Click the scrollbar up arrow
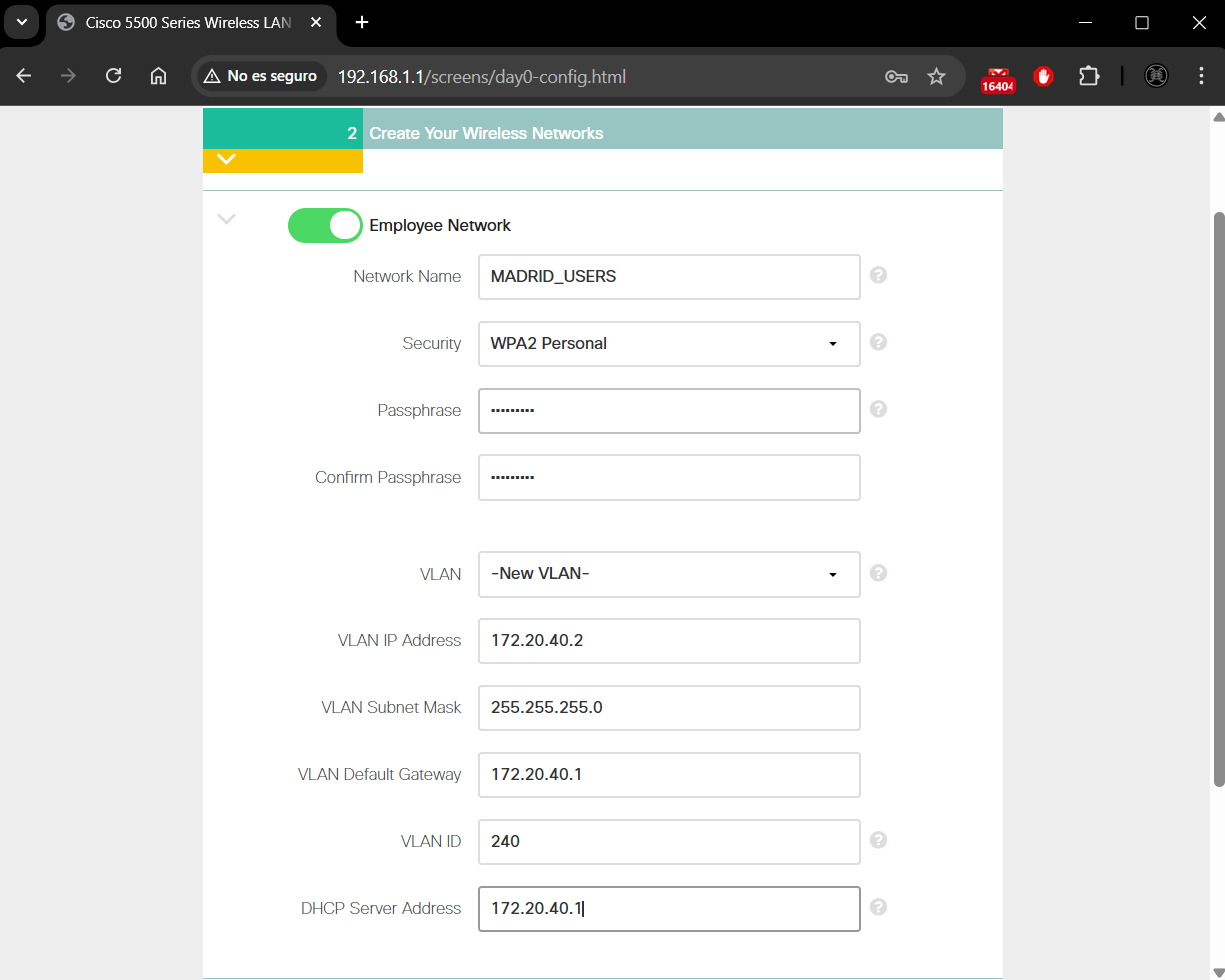 pos(1217,115)
